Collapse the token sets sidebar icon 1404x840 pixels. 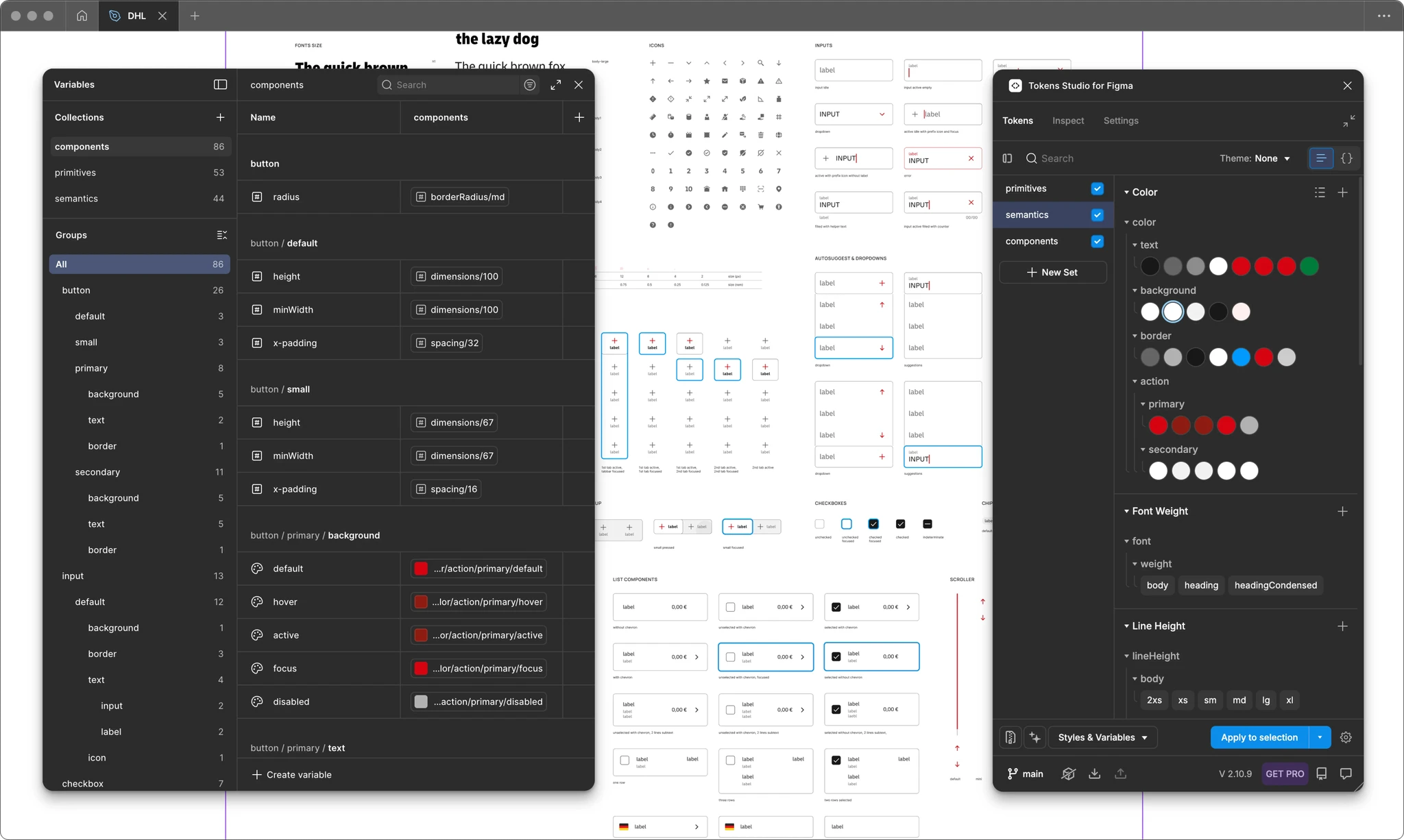(x=1007, y=158)
